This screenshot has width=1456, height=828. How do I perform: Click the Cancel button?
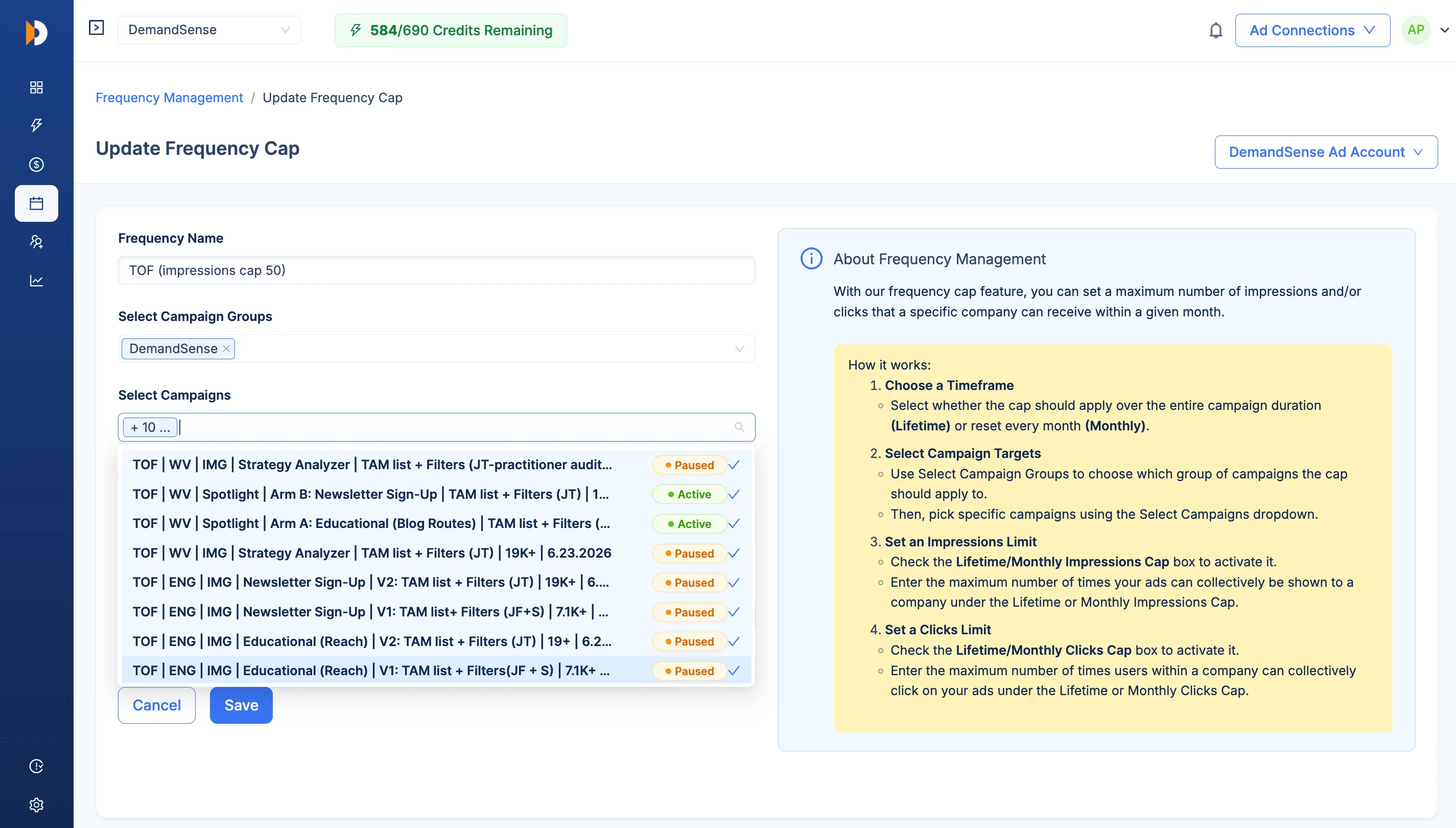tap(157, 705)
